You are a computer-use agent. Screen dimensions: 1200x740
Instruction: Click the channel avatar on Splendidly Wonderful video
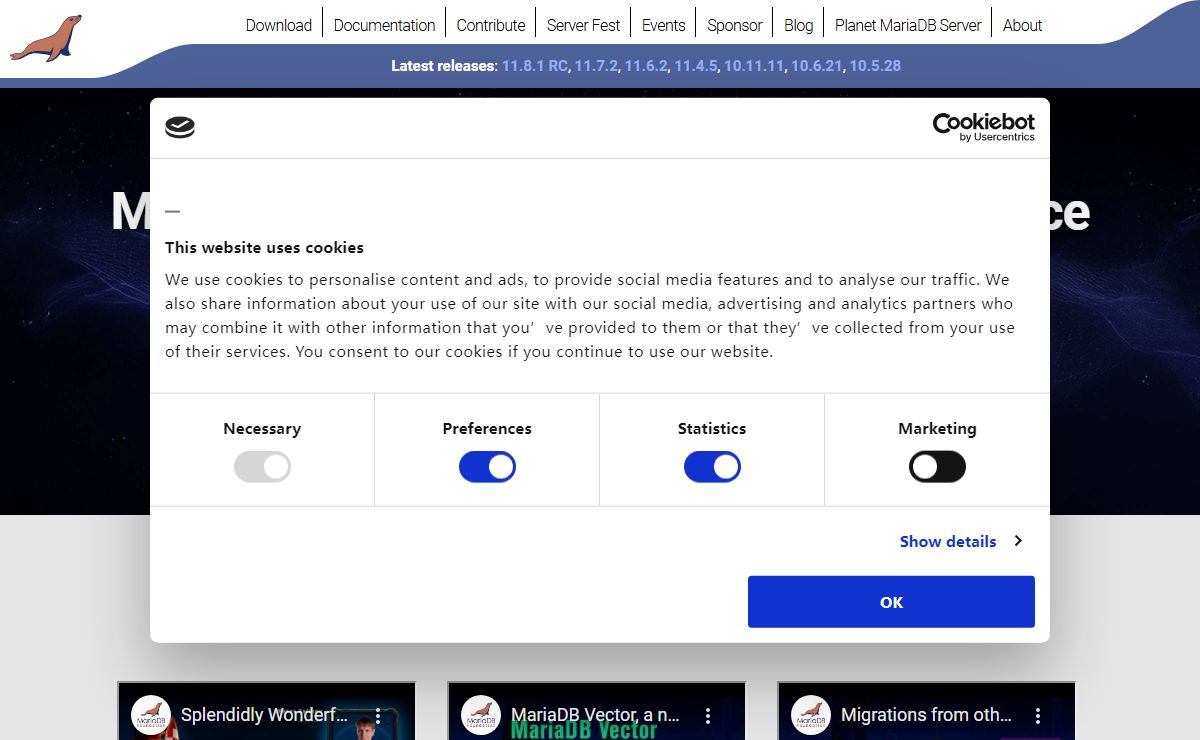151,715
